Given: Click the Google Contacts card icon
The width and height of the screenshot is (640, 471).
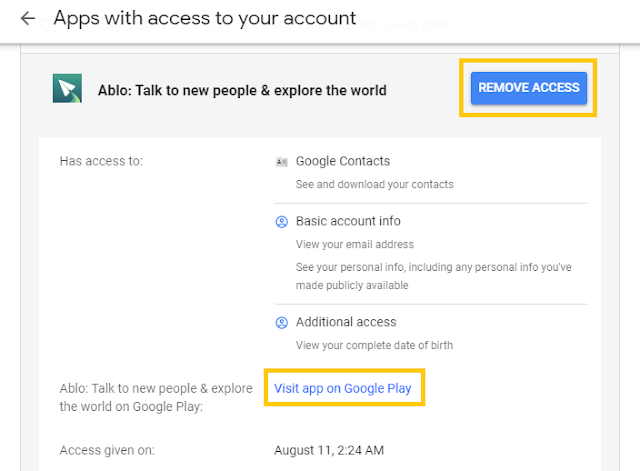Looking at the screenshot, I should coord(282,162).
